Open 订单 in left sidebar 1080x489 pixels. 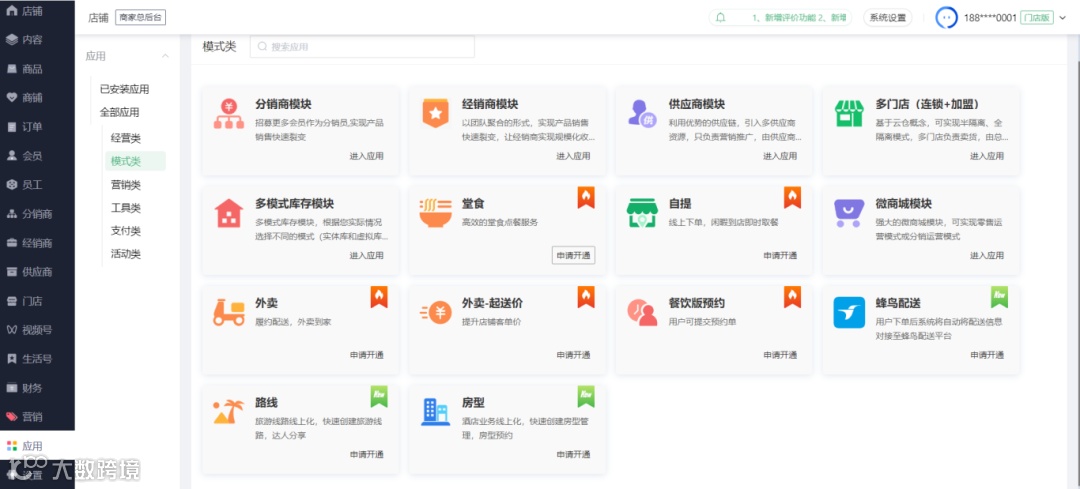(24, 127)
